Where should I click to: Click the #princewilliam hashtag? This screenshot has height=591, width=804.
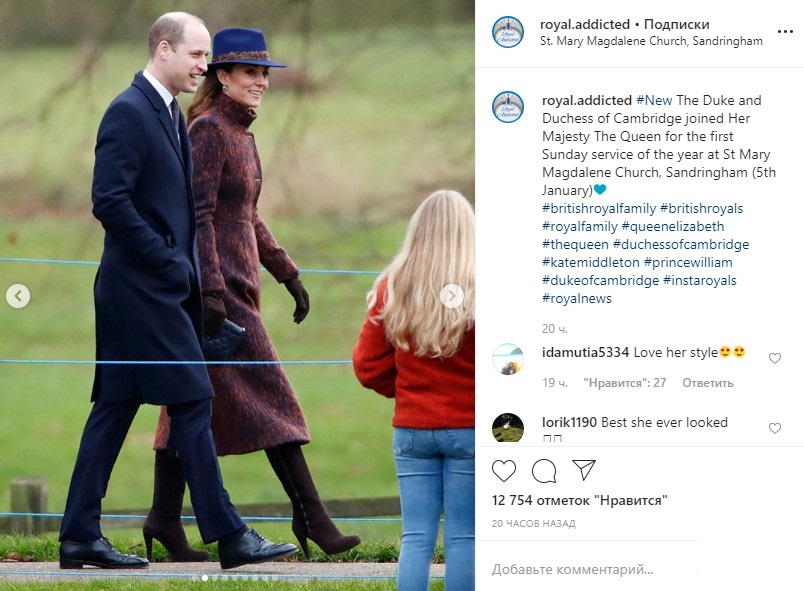pyautogui.click(x=688, y=262)
